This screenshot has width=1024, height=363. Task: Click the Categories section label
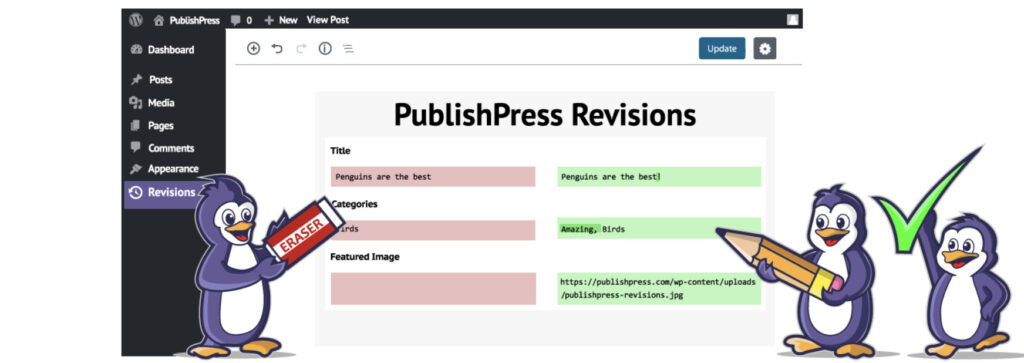[x=354, y=204]
